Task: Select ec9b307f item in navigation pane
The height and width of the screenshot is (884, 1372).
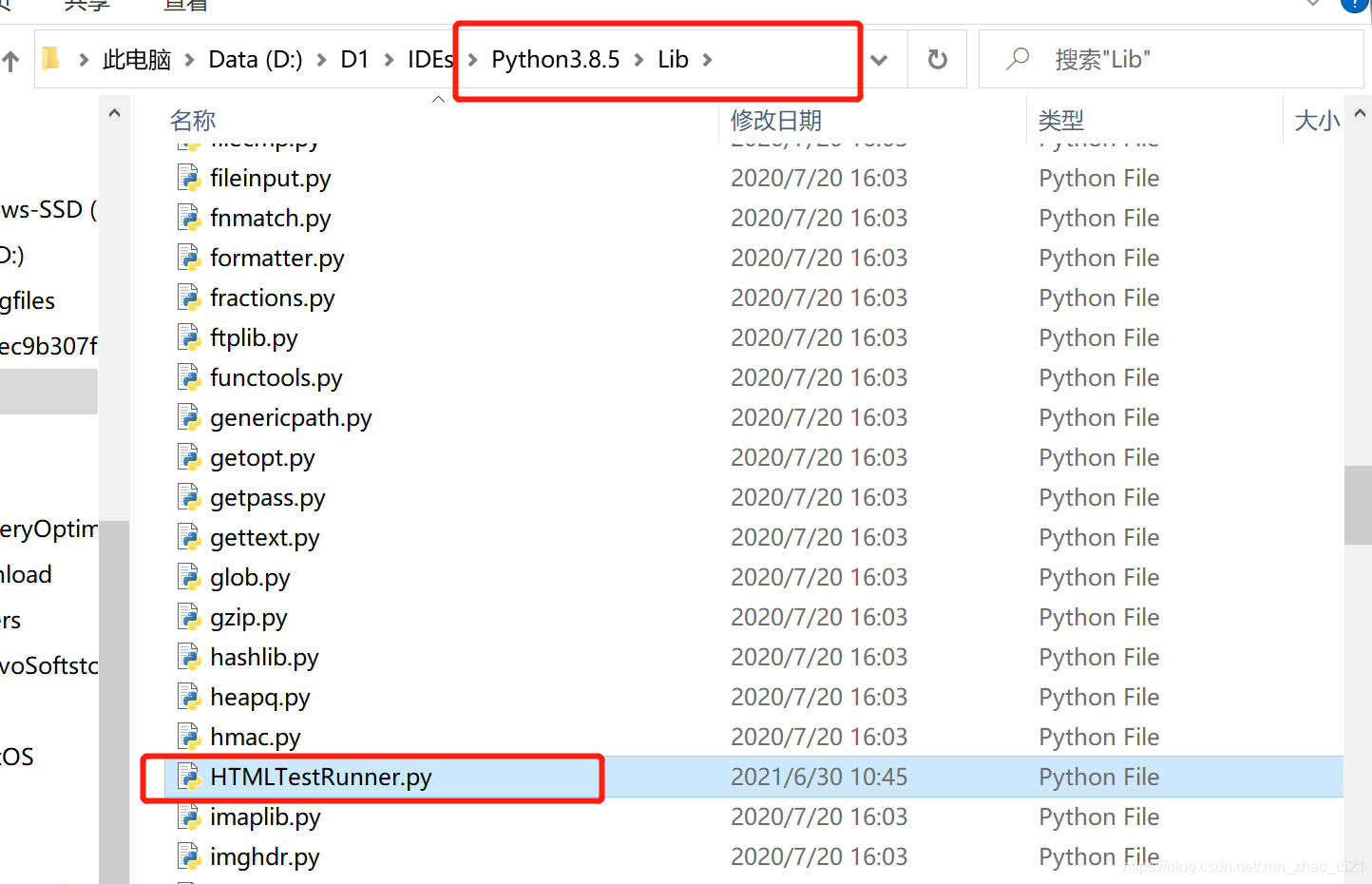Action: point(48,346)
